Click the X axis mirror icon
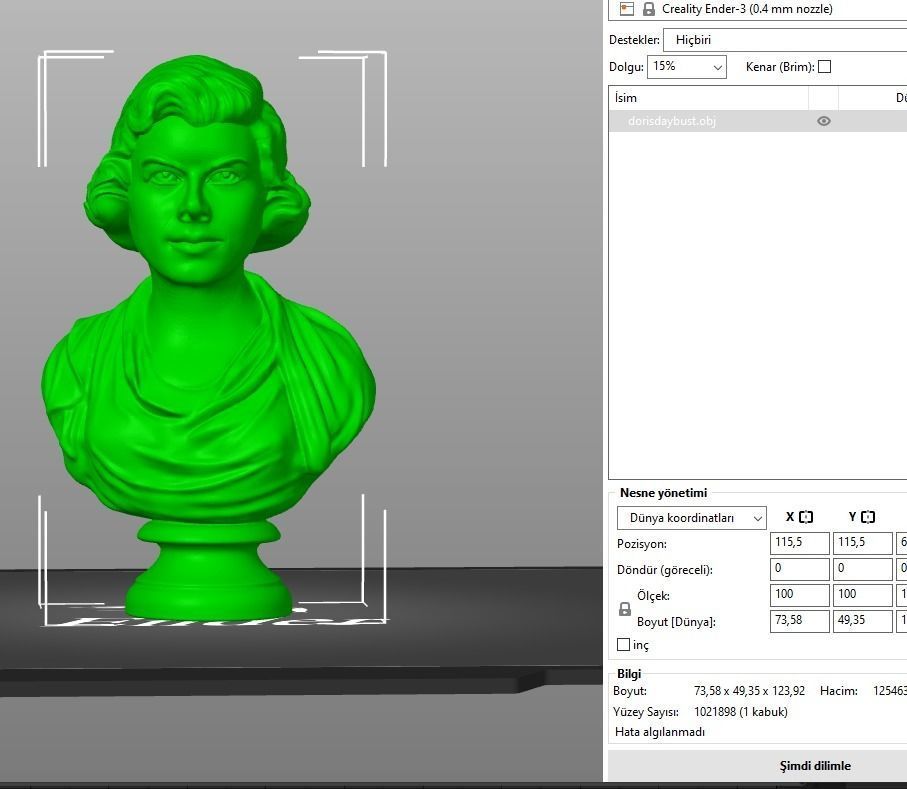Viewport: 907px width, 789px height. pos(806,517)
